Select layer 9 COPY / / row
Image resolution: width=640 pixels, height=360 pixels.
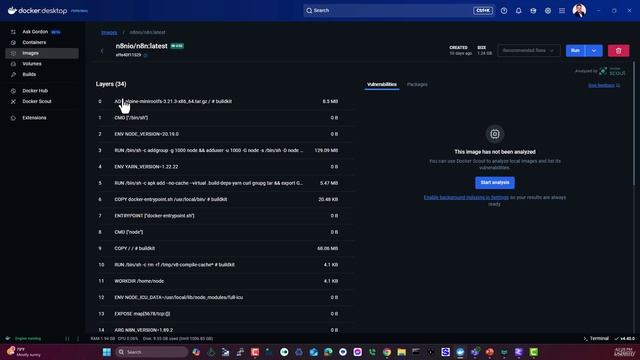point(224,248)
